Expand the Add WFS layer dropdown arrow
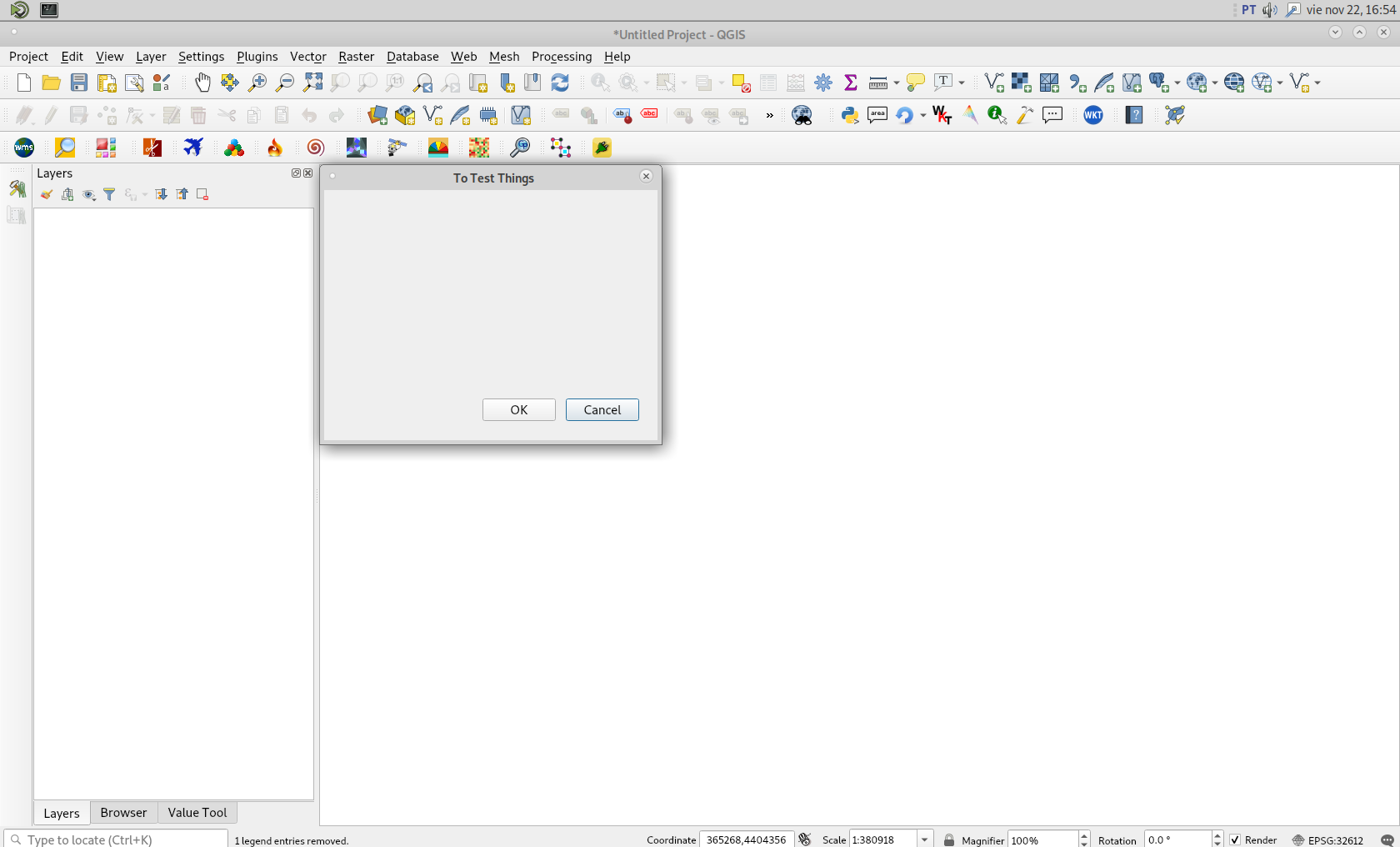Image resolution: width=1400 pixels, height=847 pixels. 1280,83
